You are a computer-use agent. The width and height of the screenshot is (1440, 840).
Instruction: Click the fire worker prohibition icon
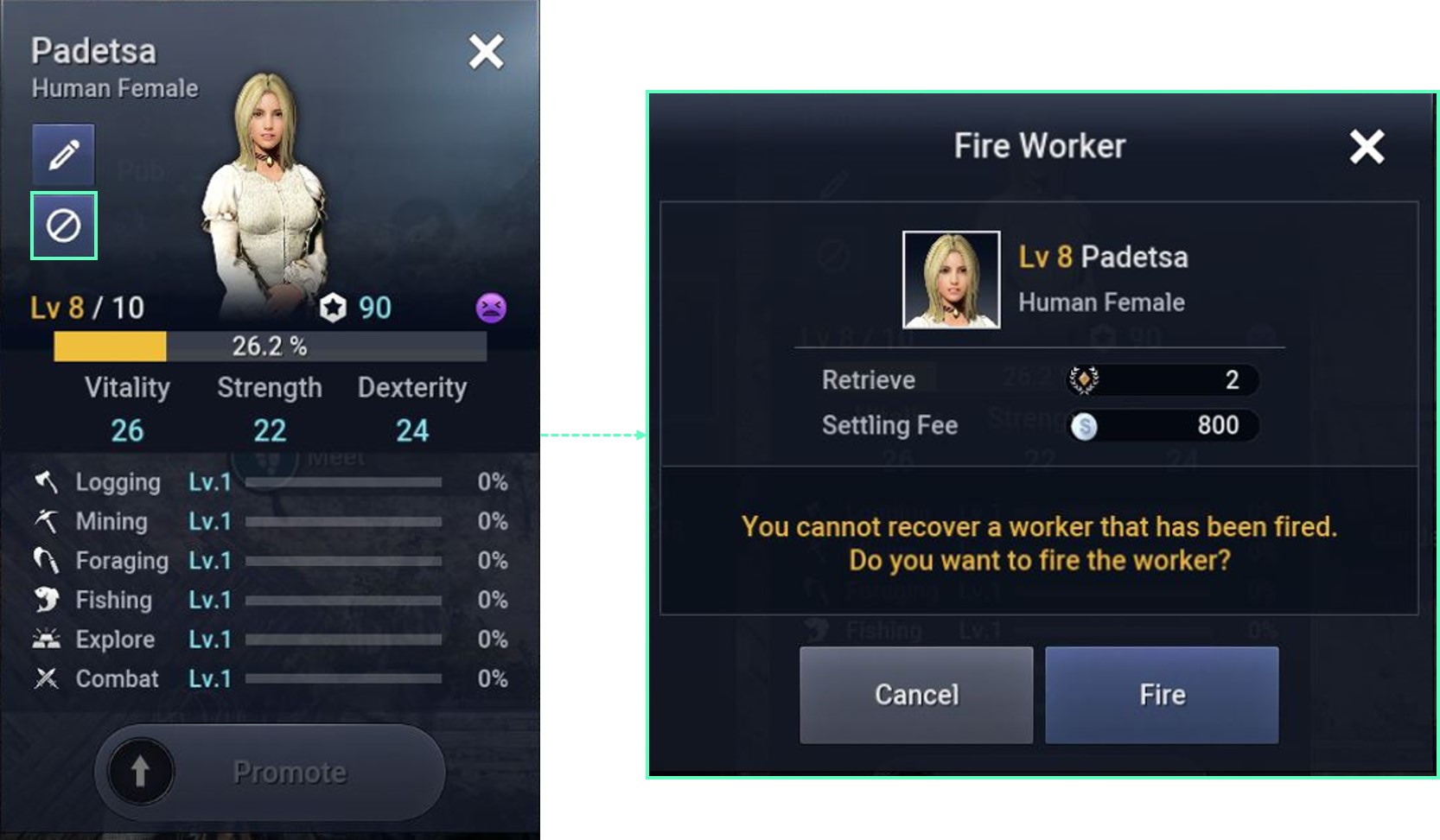(63, 226)
